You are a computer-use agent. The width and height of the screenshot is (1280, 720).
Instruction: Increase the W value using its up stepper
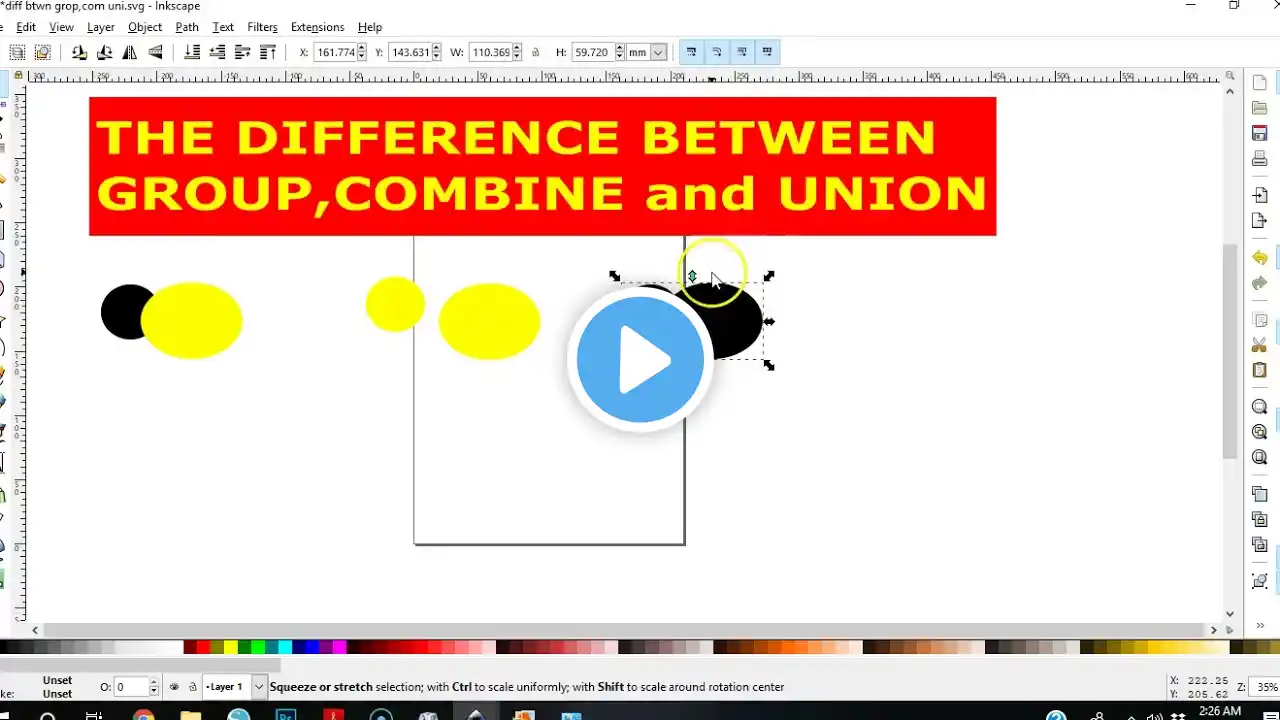[516, 48]
